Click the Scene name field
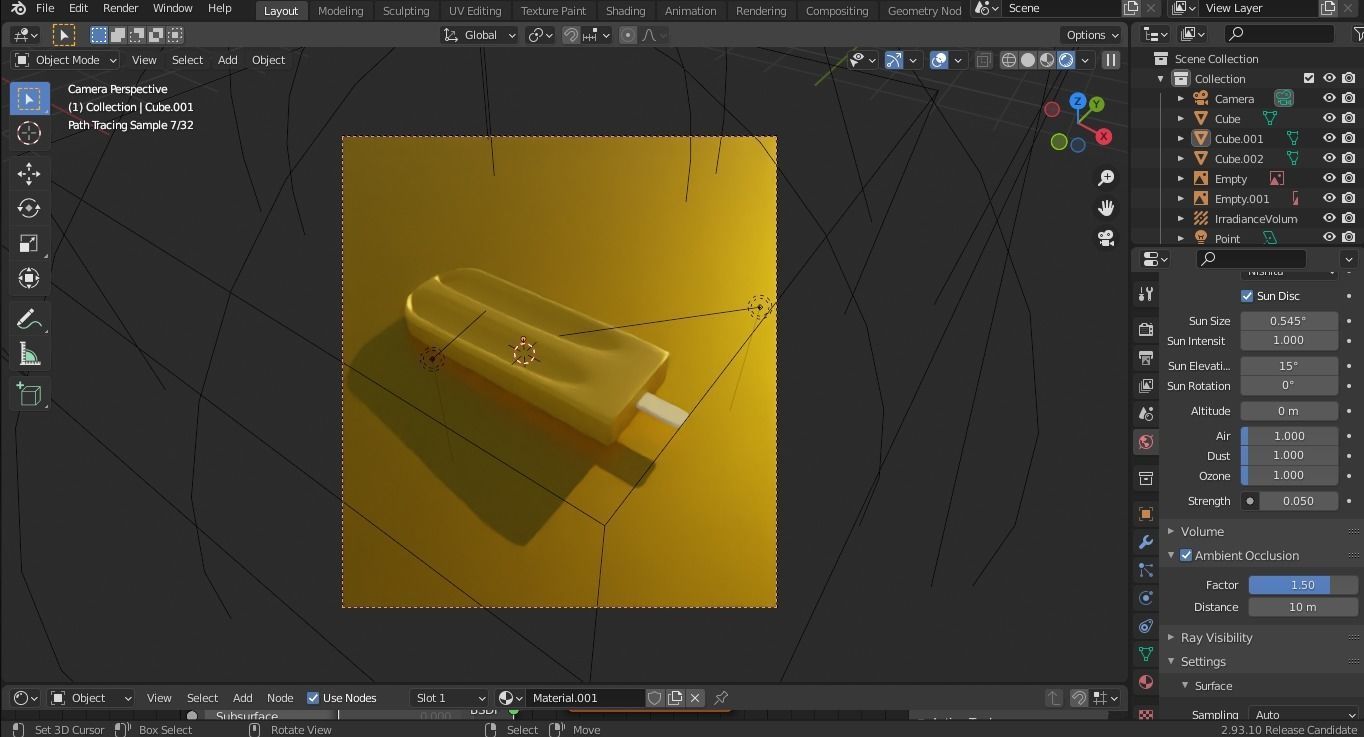 [1062, 8]
